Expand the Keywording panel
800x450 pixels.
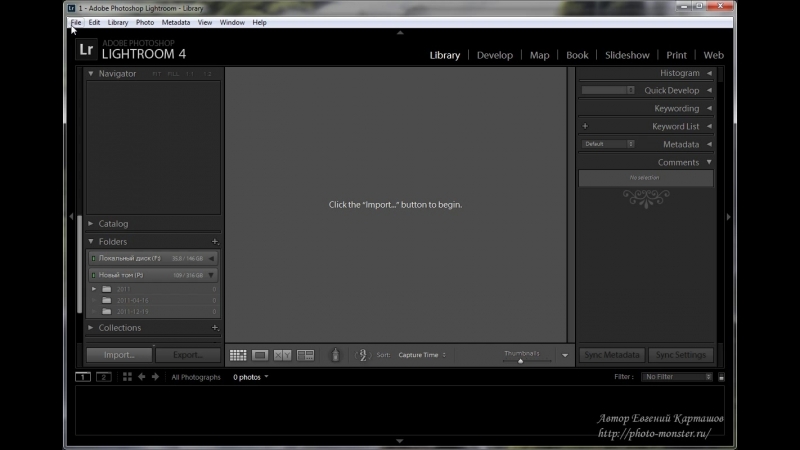pyautogui.click(x=709, y=108)
